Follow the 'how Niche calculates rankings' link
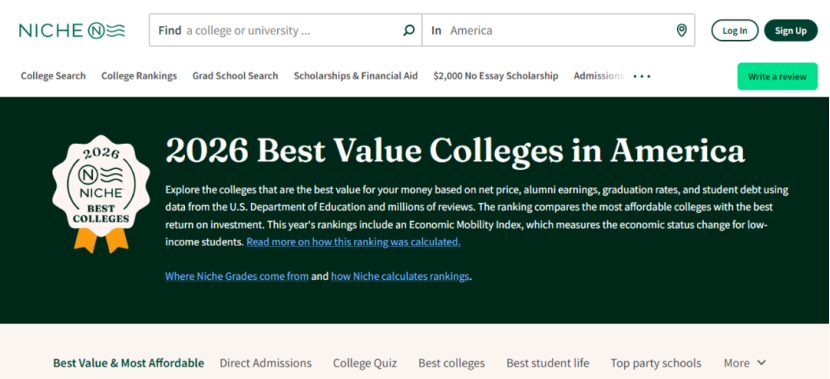 [x=400, y=276]
